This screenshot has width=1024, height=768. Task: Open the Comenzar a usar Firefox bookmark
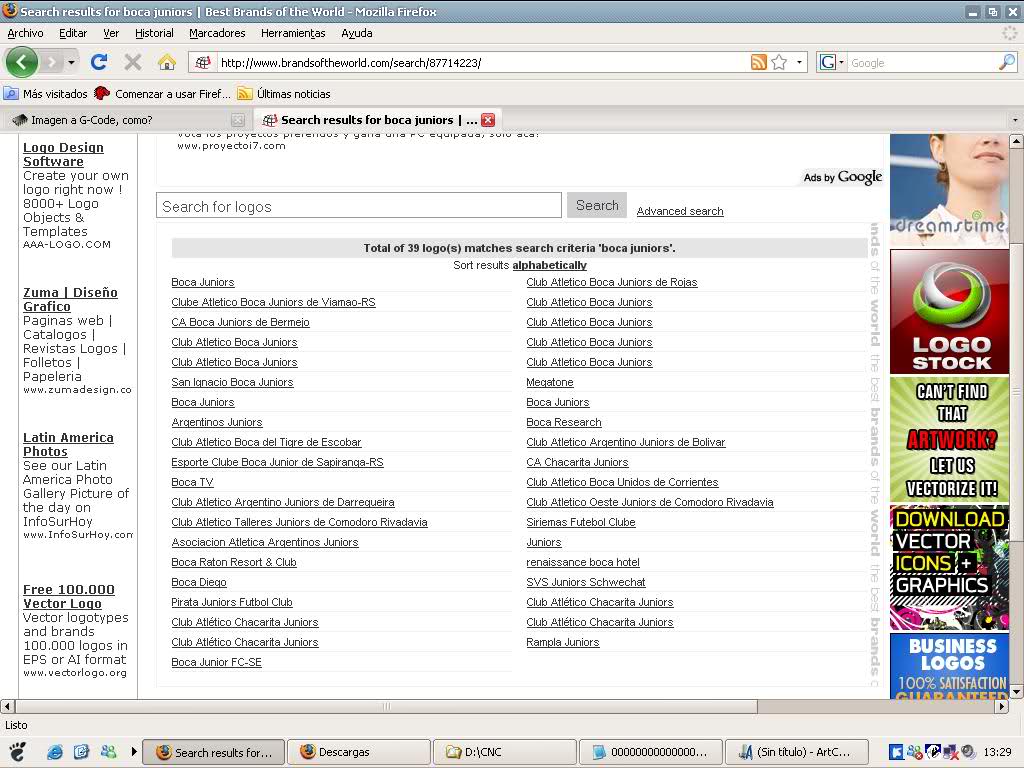tap(163, 93)
